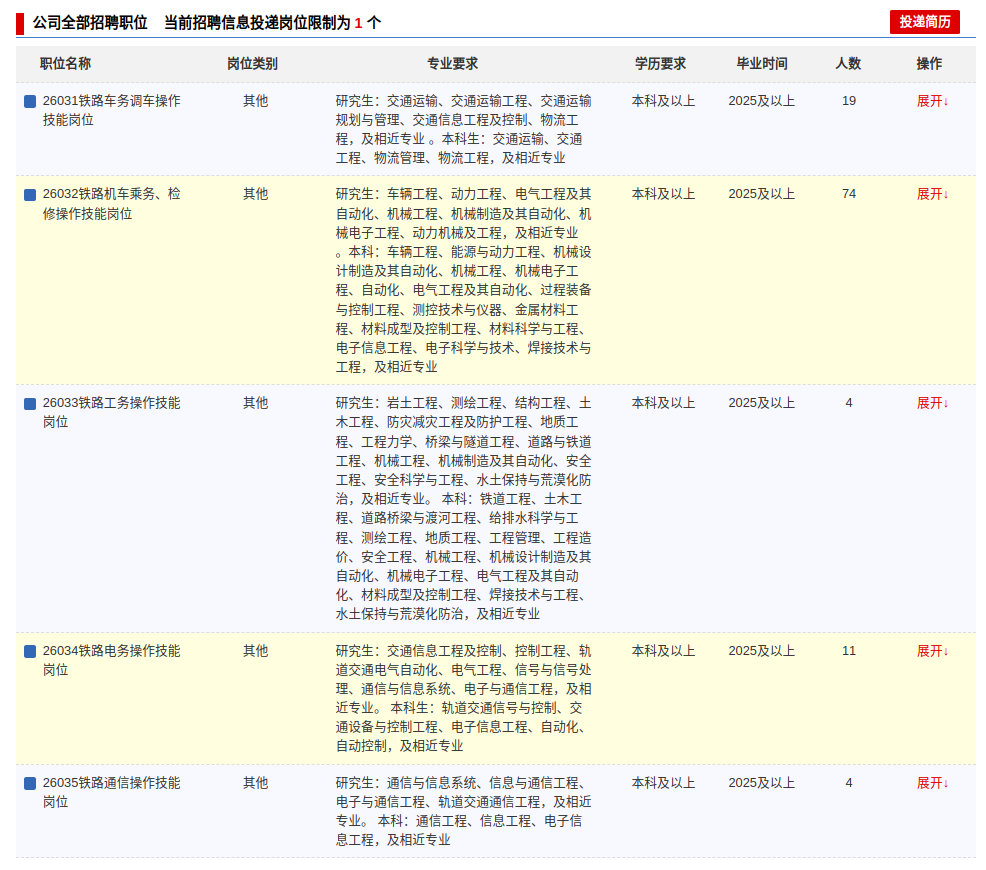Expand the 26035铁路通信 job details
This screenshot has height=870, width=986.
932,783
